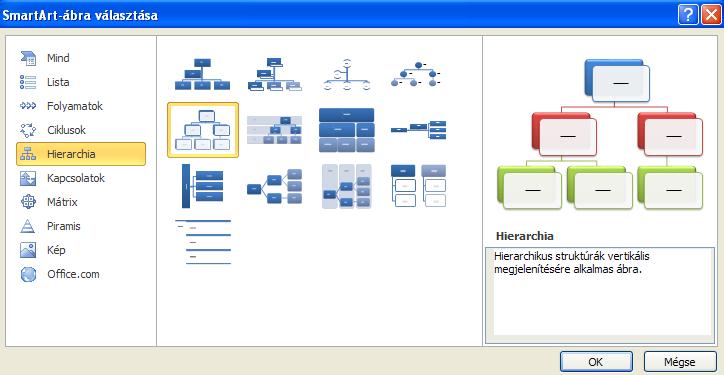Select the table hierarchy stacked-blocks layout
724x375 pixels.
pyautogui.click(x=347, y=130)
